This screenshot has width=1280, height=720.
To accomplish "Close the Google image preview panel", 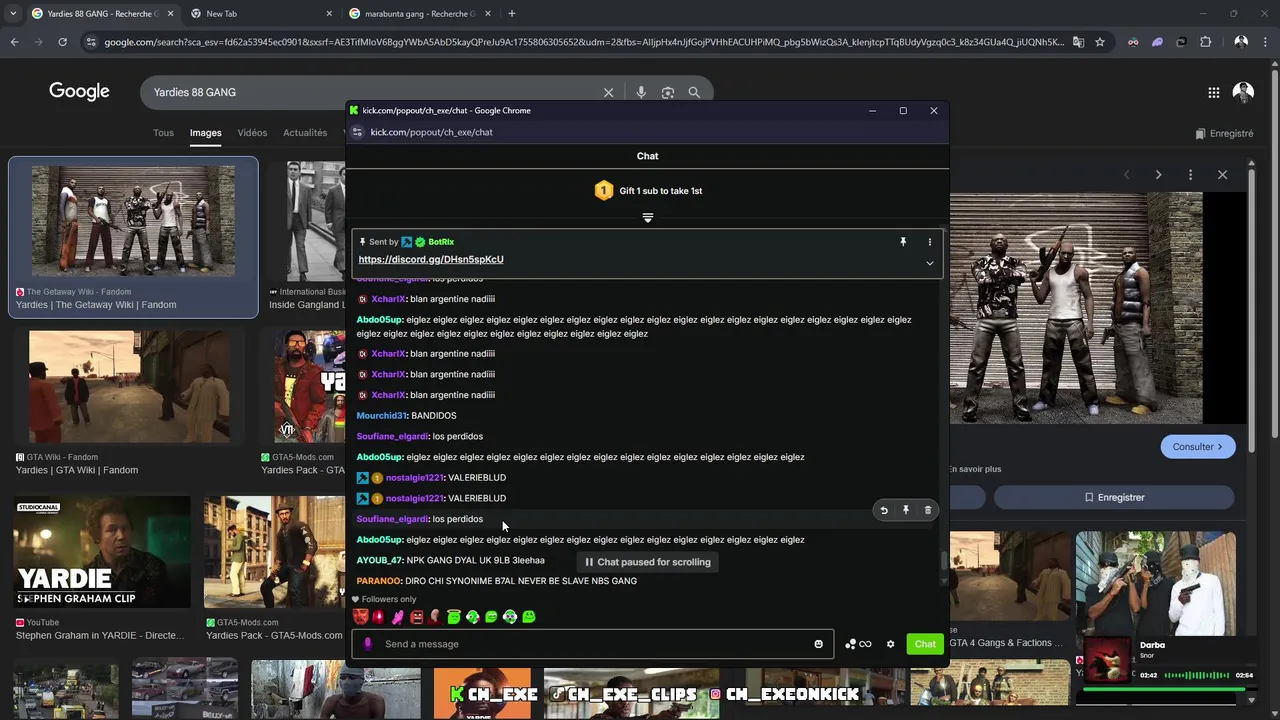I will point(1222,175).
